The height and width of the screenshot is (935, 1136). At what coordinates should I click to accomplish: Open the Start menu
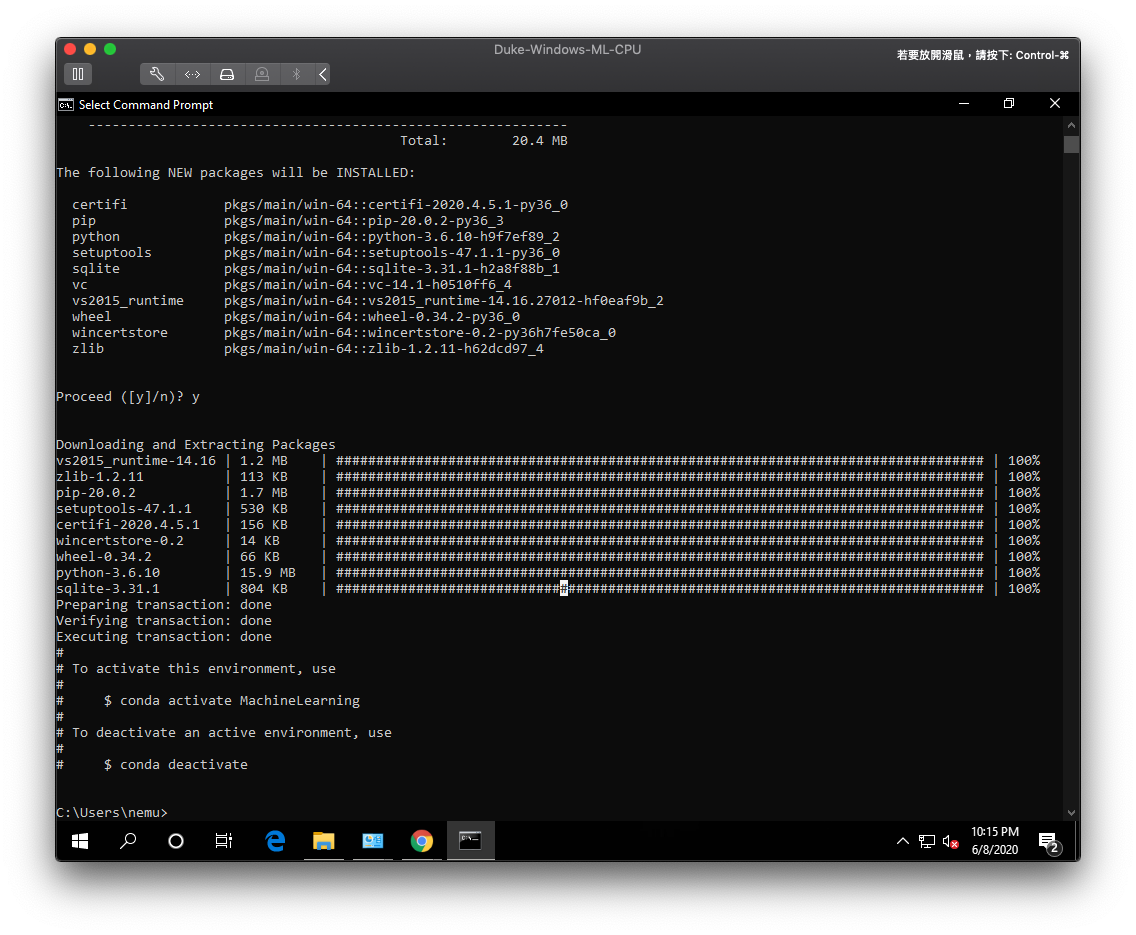[80, 841]
